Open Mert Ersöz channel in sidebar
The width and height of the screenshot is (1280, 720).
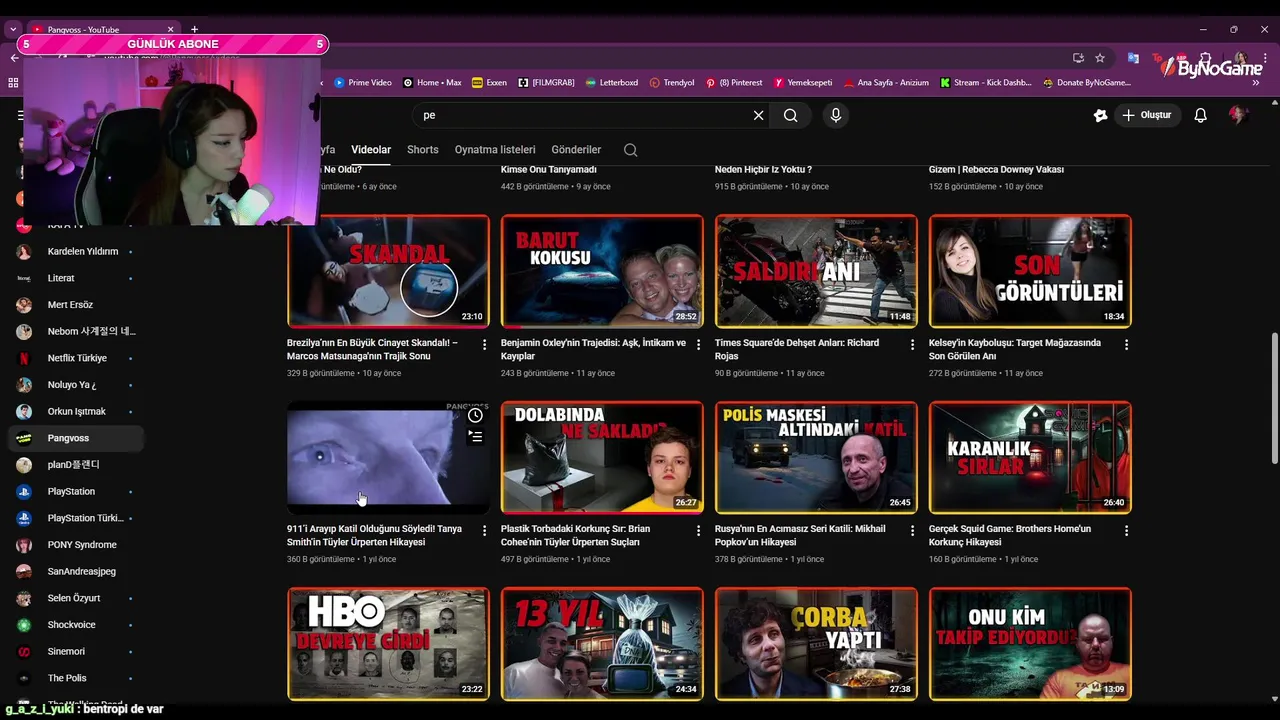(76, 305)
